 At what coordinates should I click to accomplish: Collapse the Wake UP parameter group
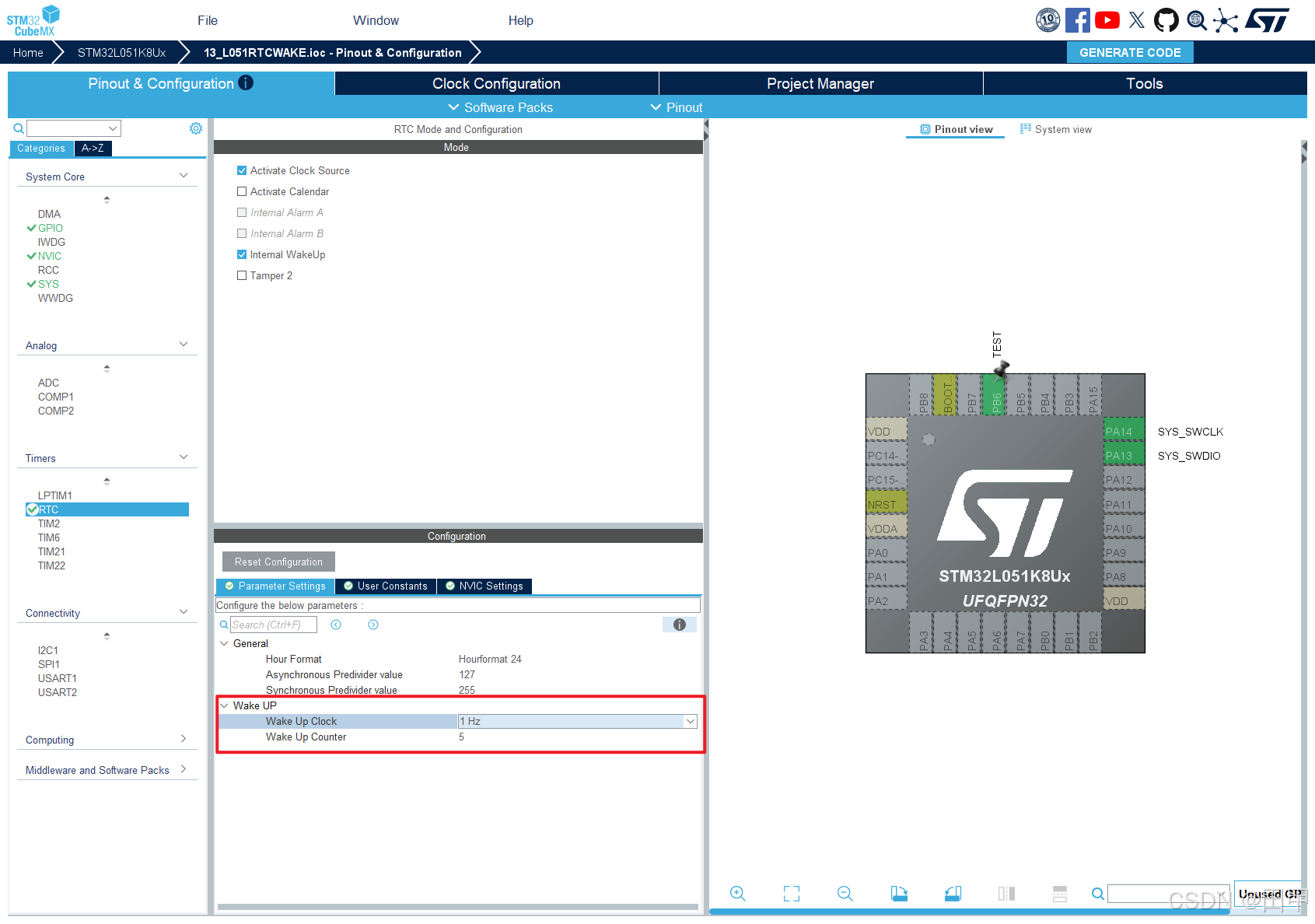224,705
